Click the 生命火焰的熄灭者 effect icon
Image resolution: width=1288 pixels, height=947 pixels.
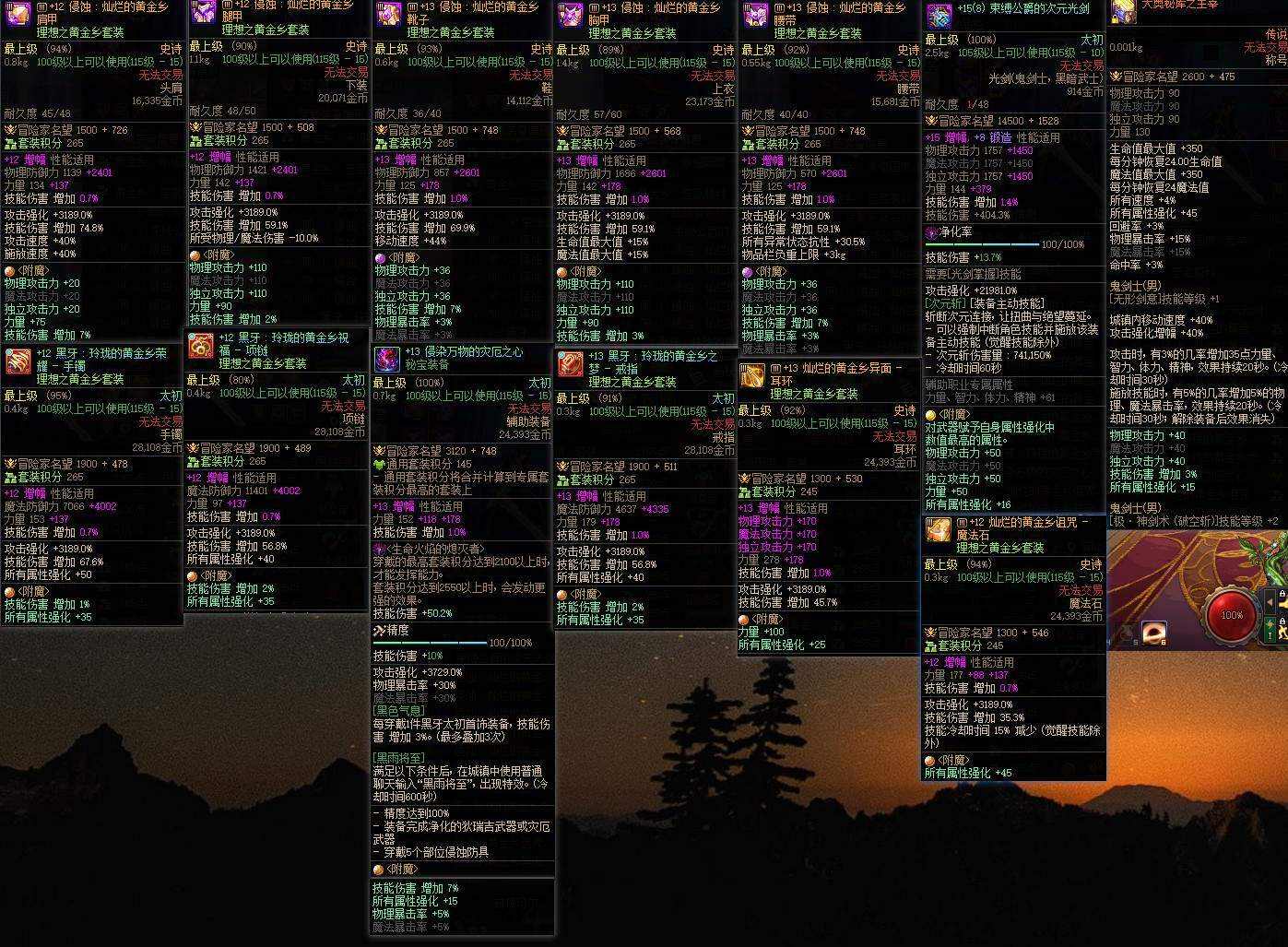click(x=379, y=549)
